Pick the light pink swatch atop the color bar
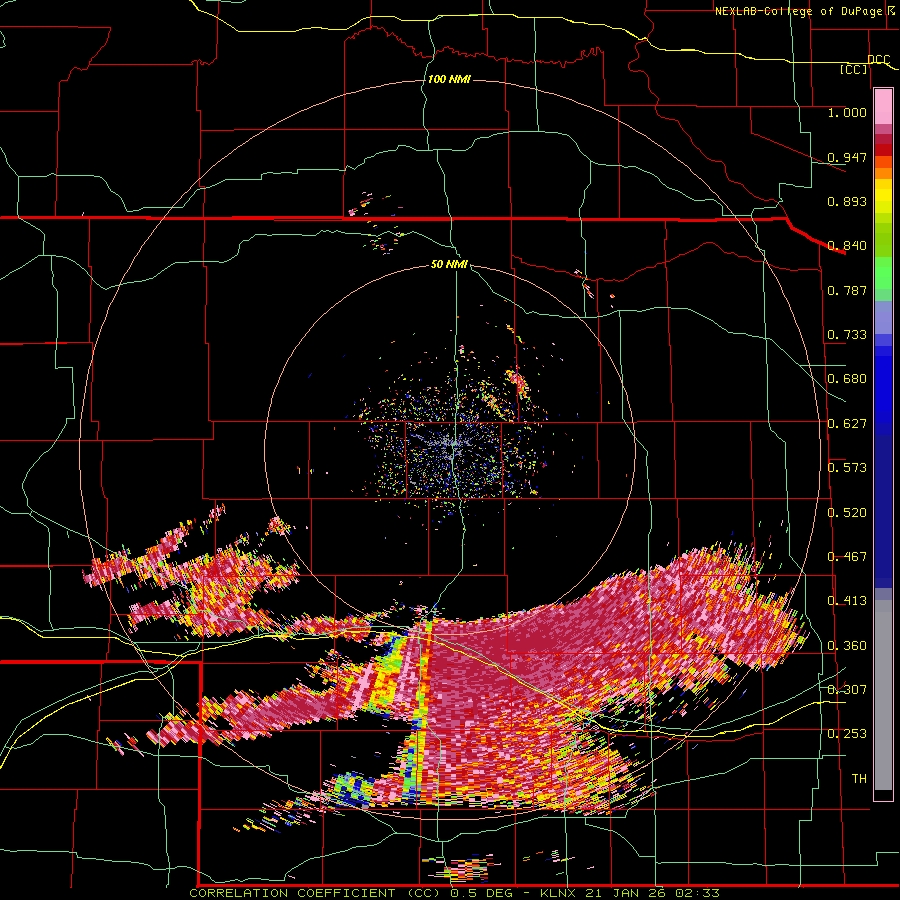 (x=883, y=107)
